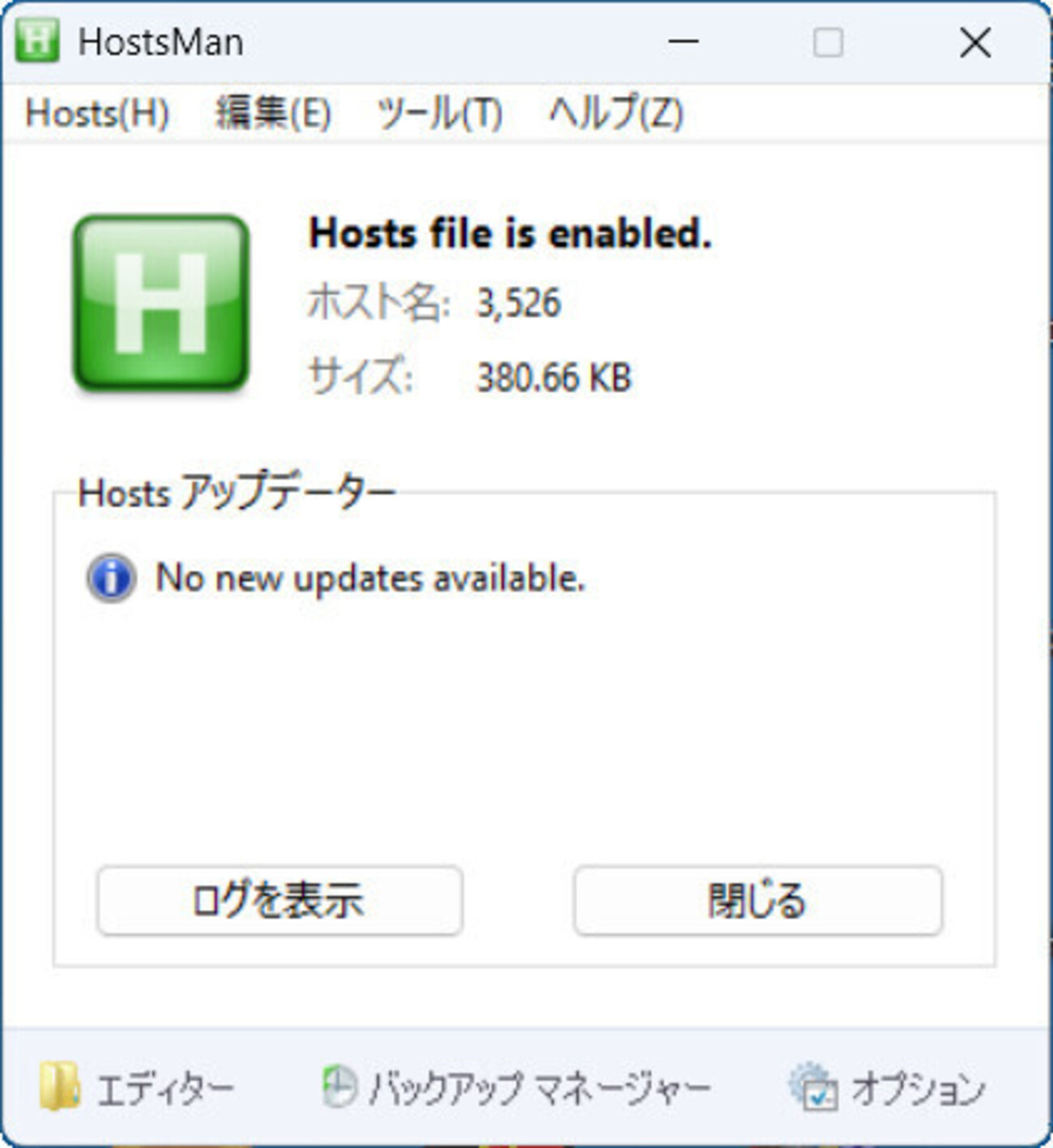Close the HostsMan window
Viewport: 1053px width, 1148px height.
pos(975,41)
